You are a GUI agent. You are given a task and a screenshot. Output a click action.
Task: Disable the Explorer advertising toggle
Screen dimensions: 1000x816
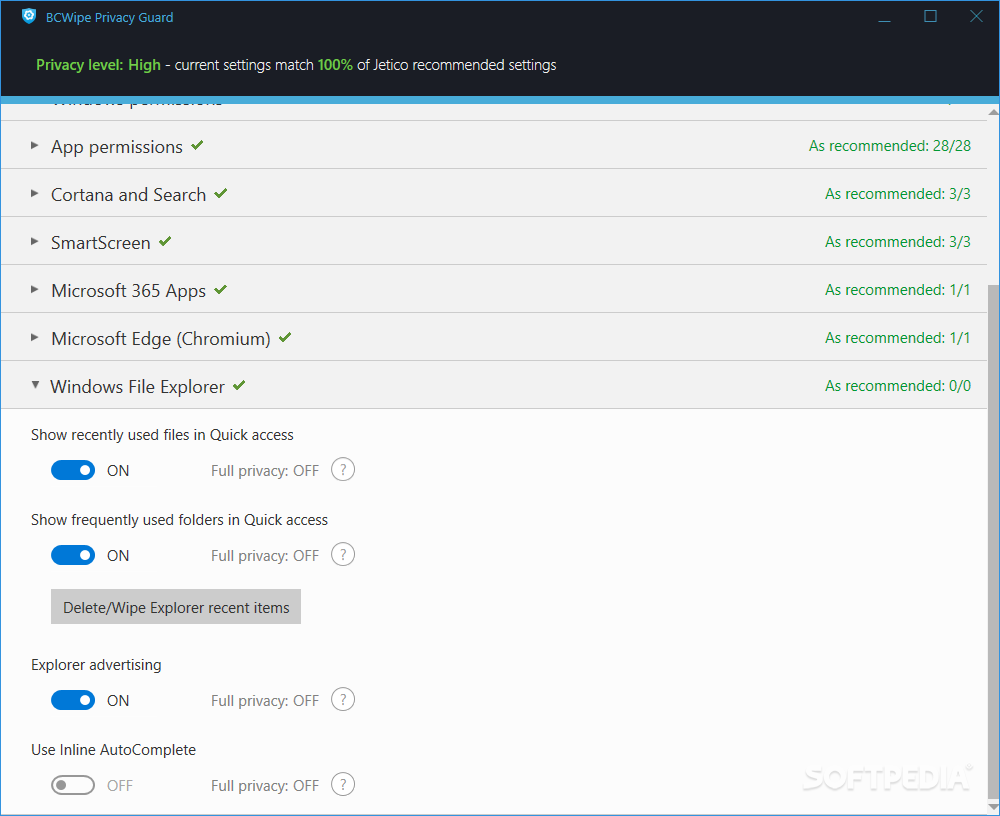click(x=73, y=700)
